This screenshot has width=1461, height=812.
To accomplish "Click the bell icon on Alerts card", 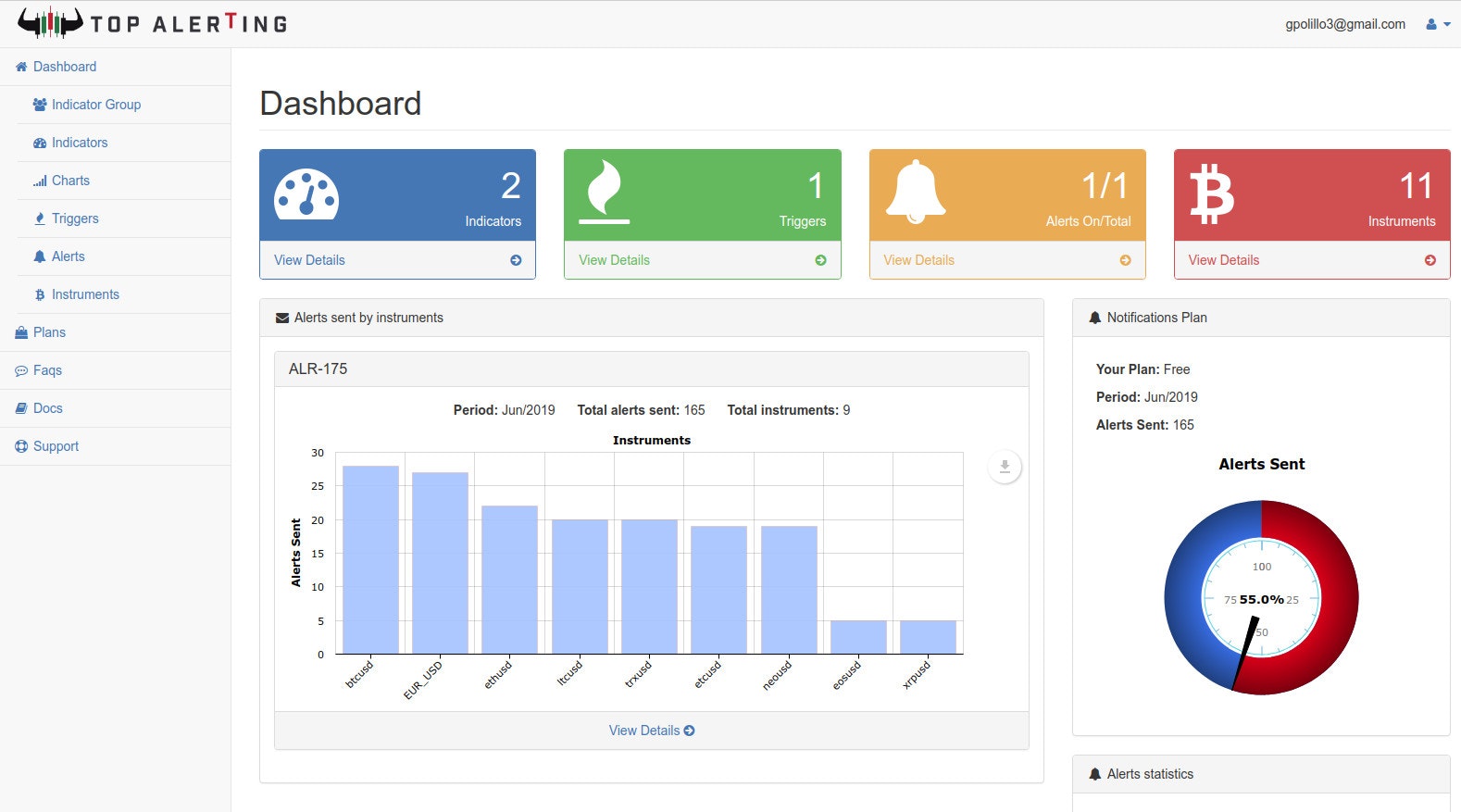I will coord(916,192).
